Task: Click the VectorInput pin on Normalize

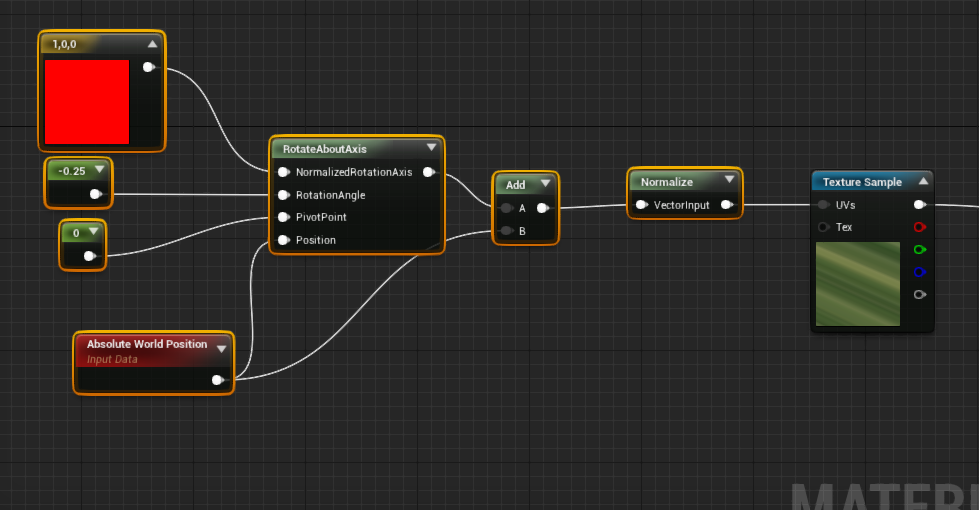Action: pos(641,205)
